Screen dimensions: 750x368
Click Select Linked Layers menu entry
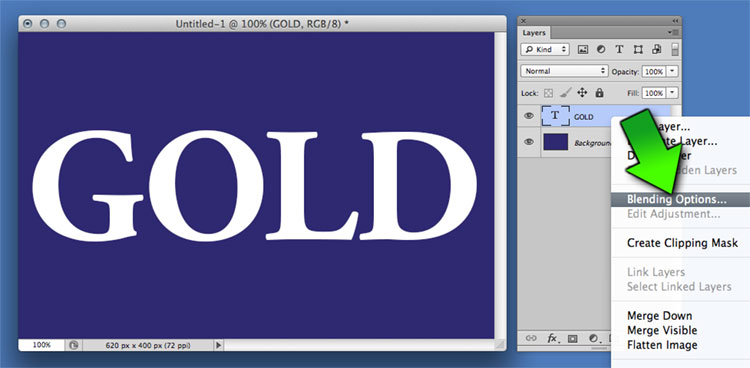tap(680, 286)
